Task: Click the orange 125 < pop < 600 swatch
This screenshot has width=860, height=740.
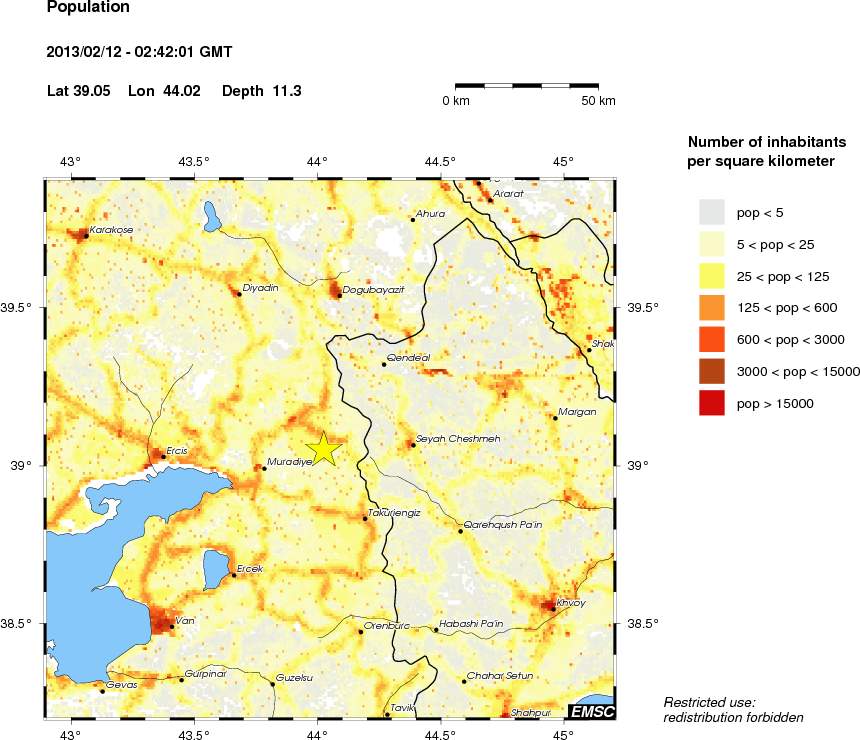Action: click(x=711, y=307)
